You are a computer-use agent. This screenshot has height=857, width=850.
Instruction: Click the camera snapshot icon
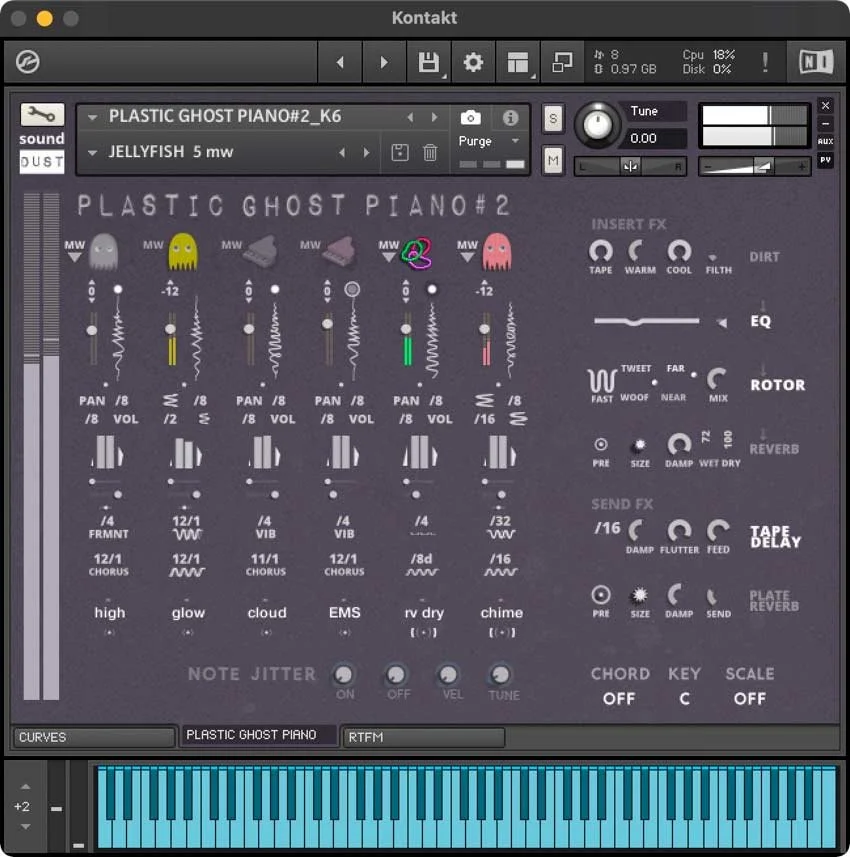coord(470,118)
